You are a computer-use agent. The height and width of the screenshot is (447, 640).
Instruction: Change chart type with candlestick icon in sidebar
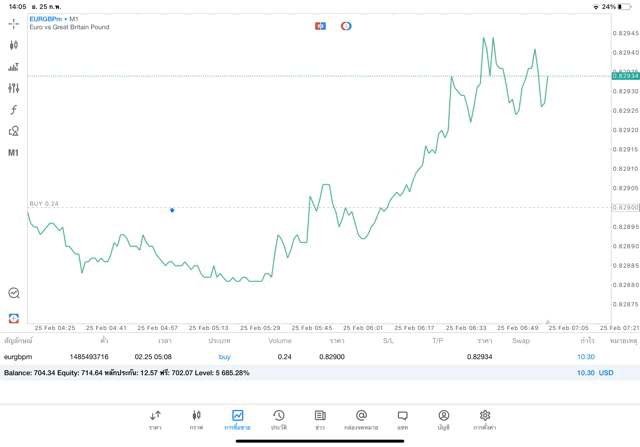[x=14, y=45]
